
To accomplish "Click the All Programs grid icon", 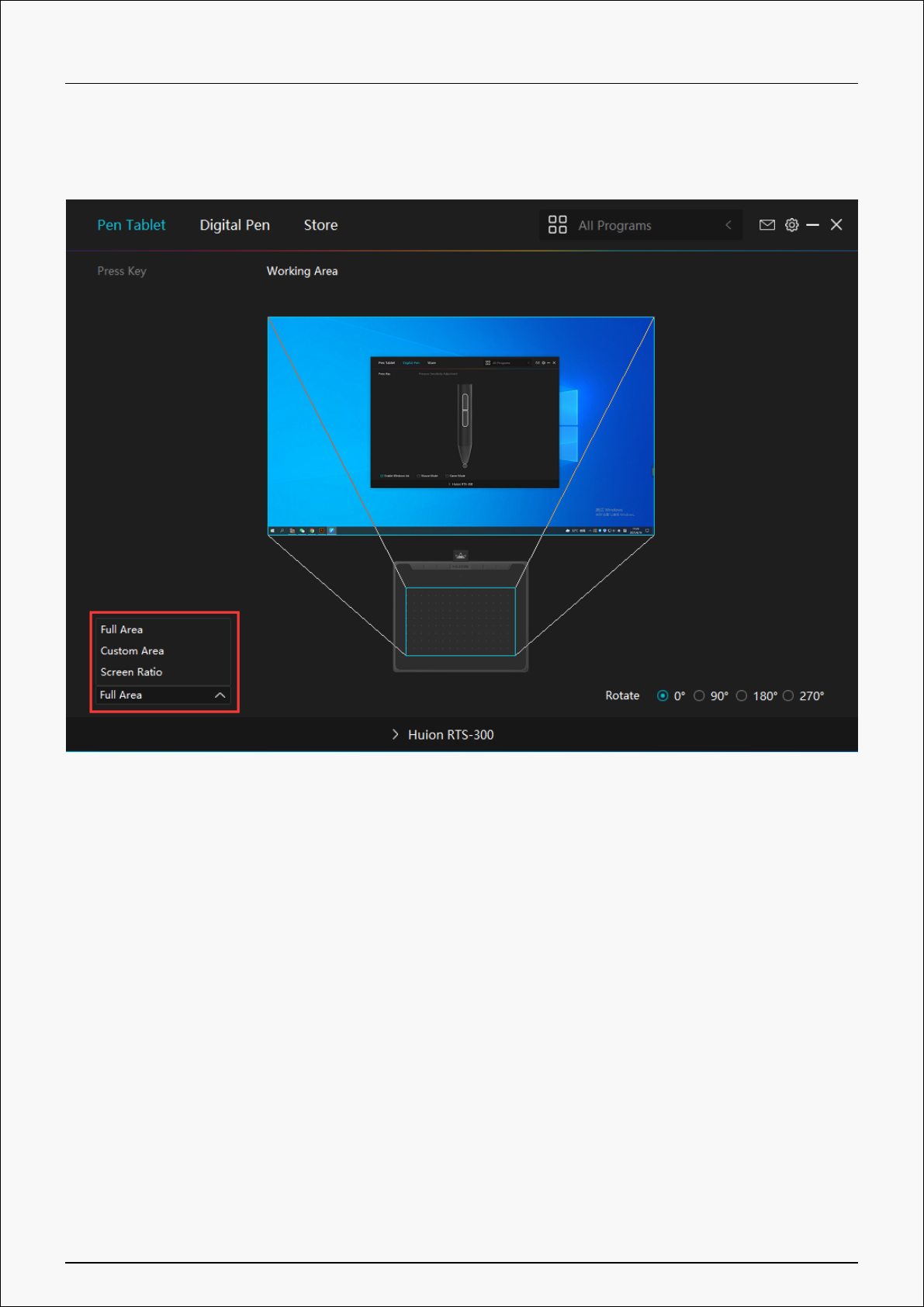I will pos(557,225).
